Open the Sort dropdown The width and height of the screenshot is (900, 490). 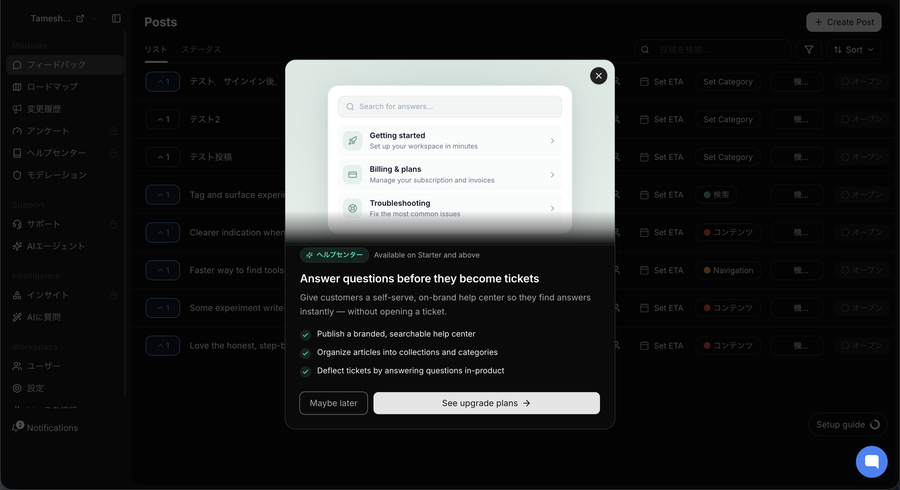pos(854,50)
